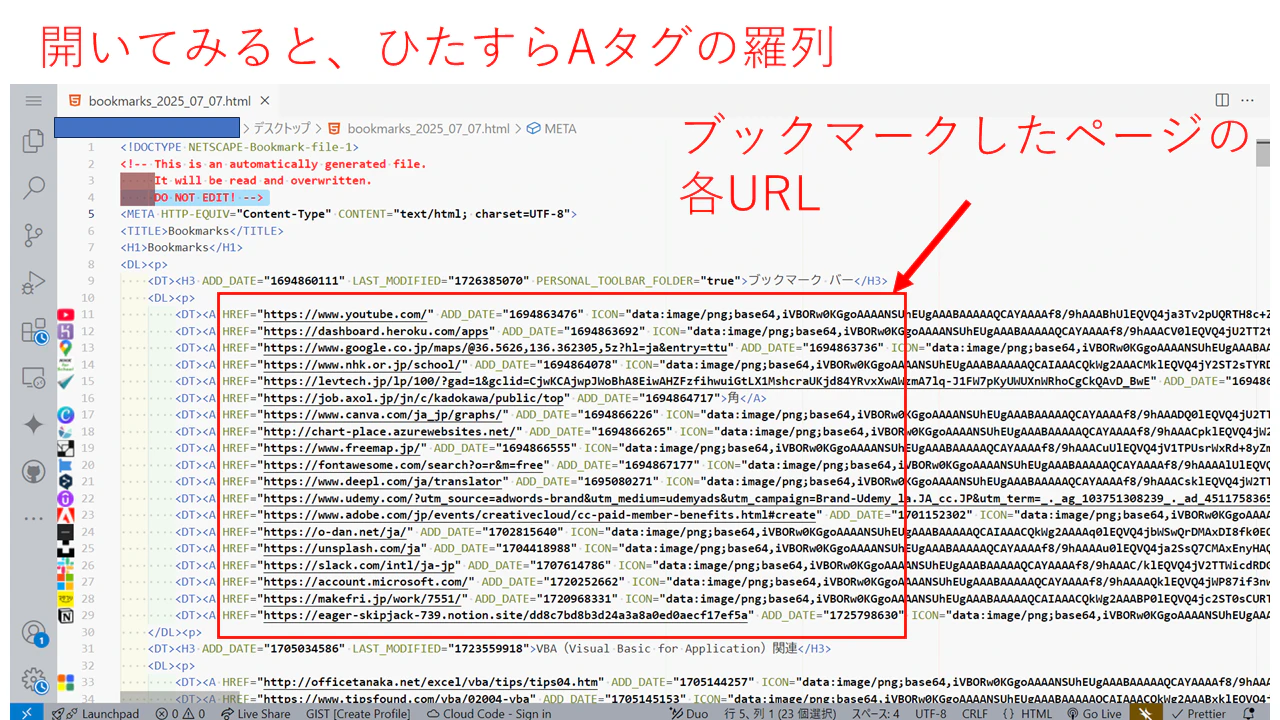The image size is (1280, 720).
Task: Open the sparkle AI assistant view
Action: [33, 424]
